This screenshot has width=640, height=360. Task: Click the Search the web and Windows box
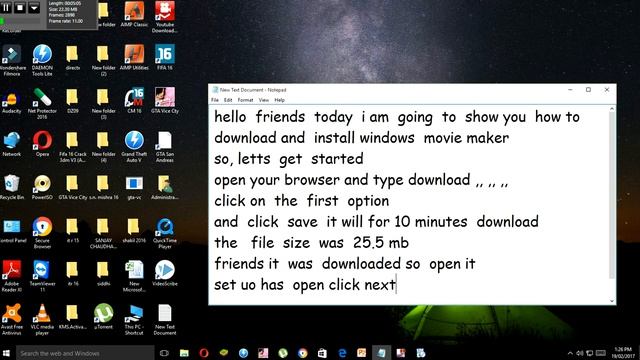pos(85,353)
